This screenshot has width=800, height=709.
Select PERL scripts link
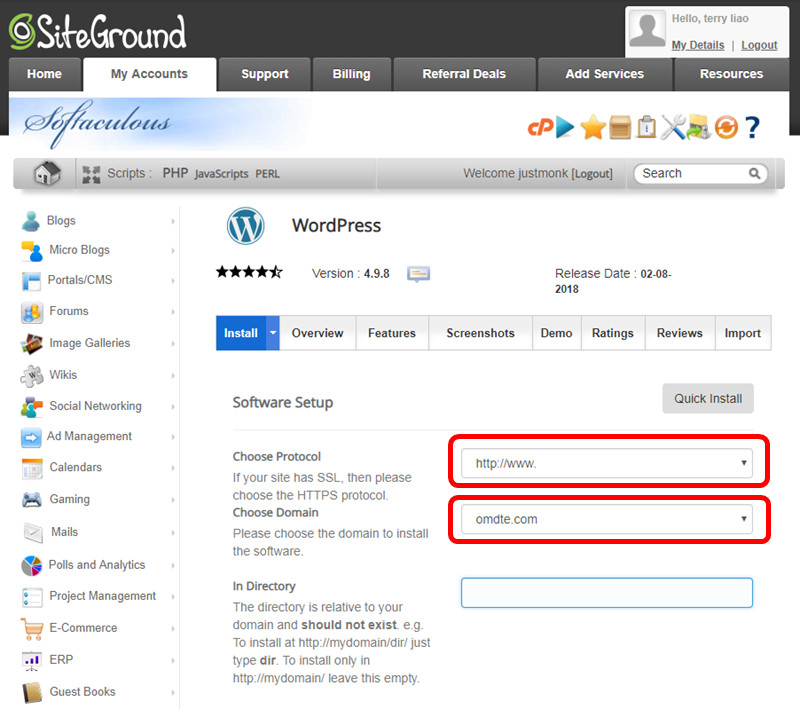coord(267,174)
